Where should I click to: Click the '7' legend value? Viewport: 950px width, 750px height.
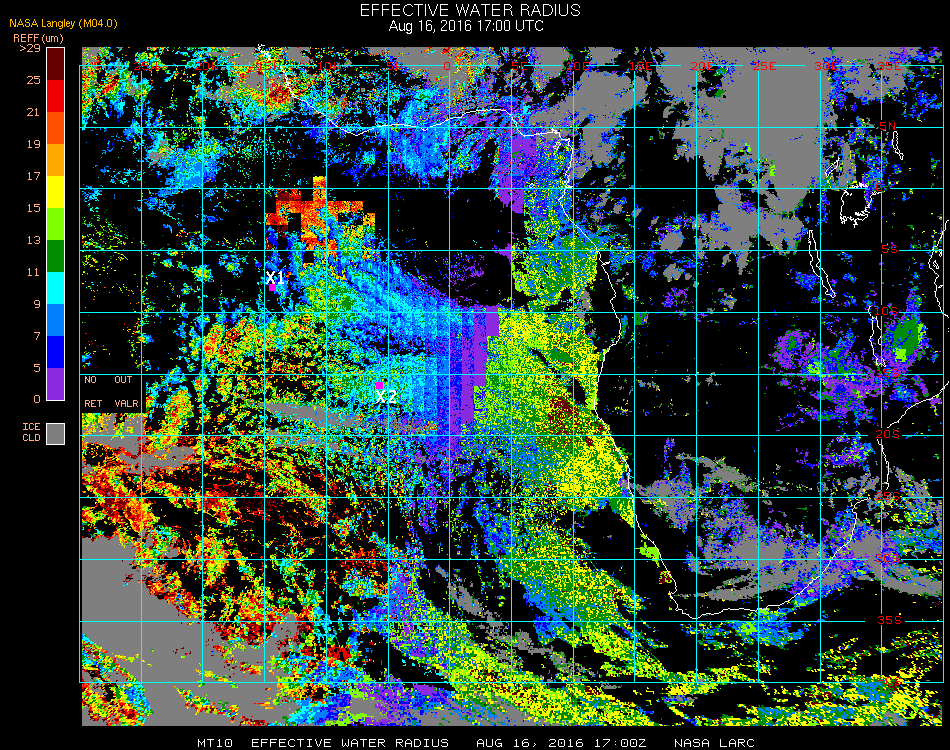(x=37, y=336)
